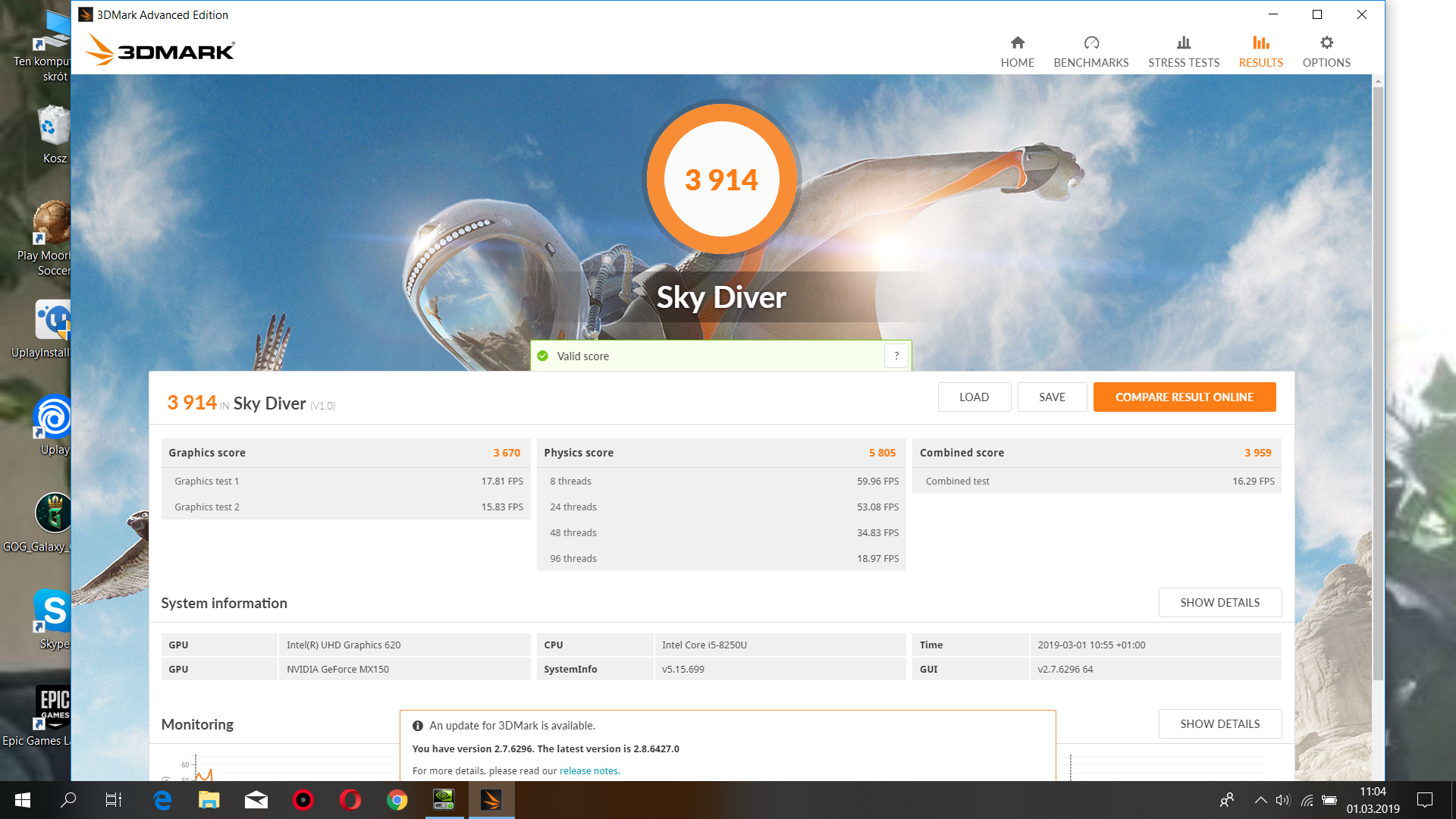
Task: Open the OPTIONS tab
Action: coord(1326,52)
